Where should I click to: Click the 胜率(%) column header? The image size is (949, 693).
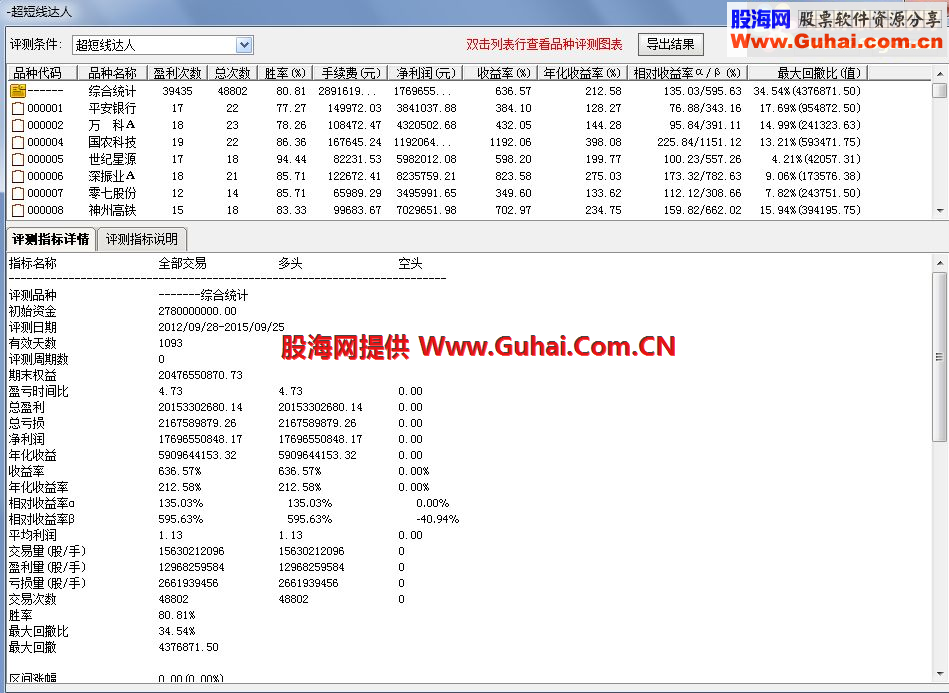(x=285, y=73)
